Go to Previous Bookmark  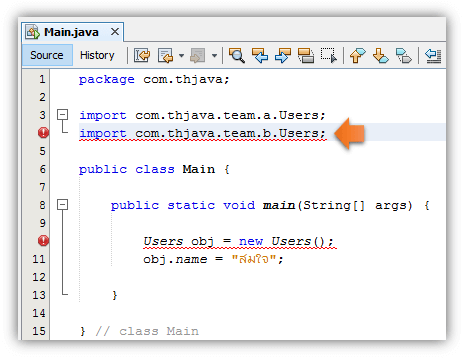(358, 55)
